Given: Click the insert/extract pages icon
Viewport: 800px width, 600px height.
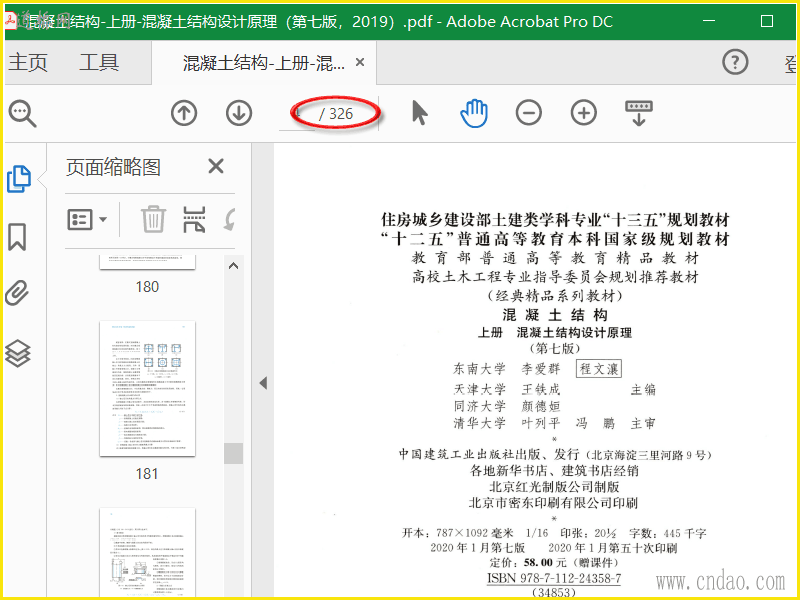Looking at the screenshot, I should 194,219.
